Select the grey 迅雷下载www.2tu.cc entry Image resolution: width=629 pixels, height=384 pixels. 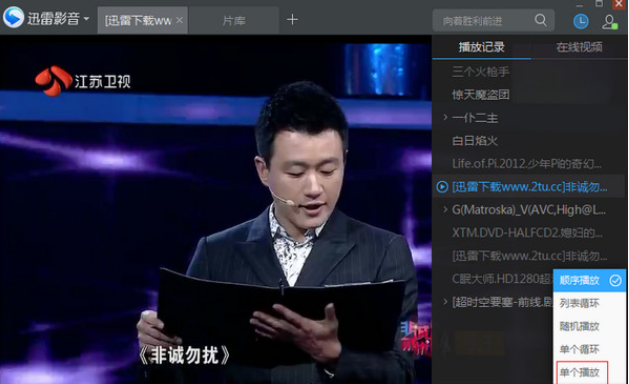(530, 256)
